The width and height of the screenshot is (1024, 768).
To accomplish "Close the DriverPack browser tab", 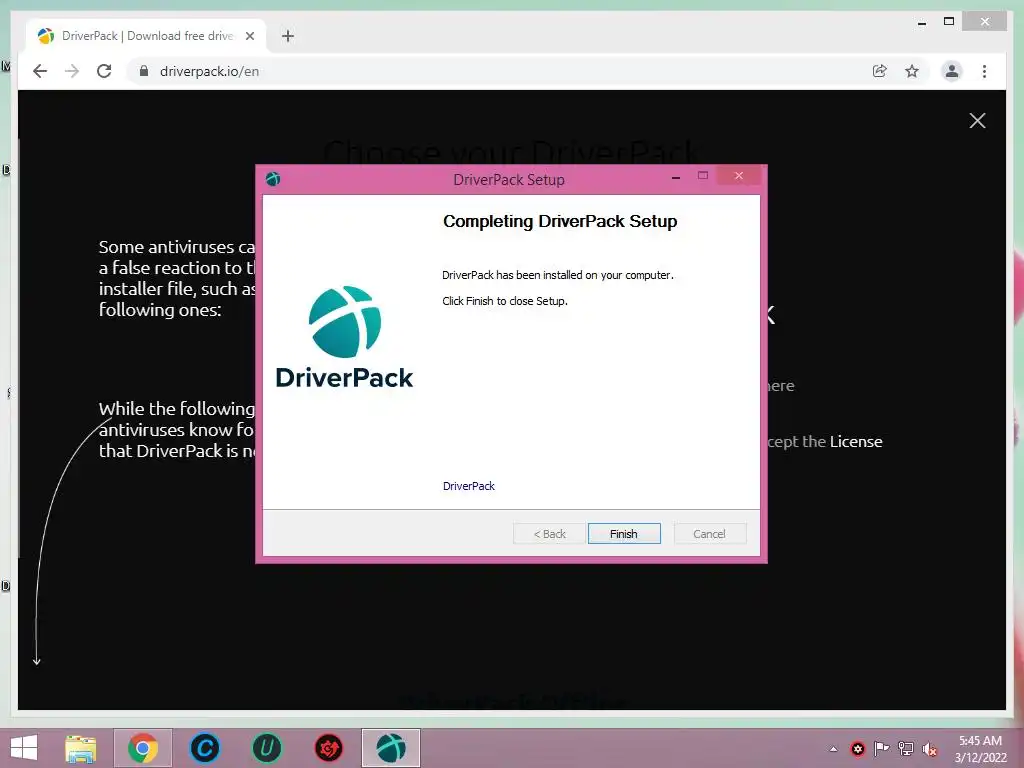I will [x=249, y=36].
